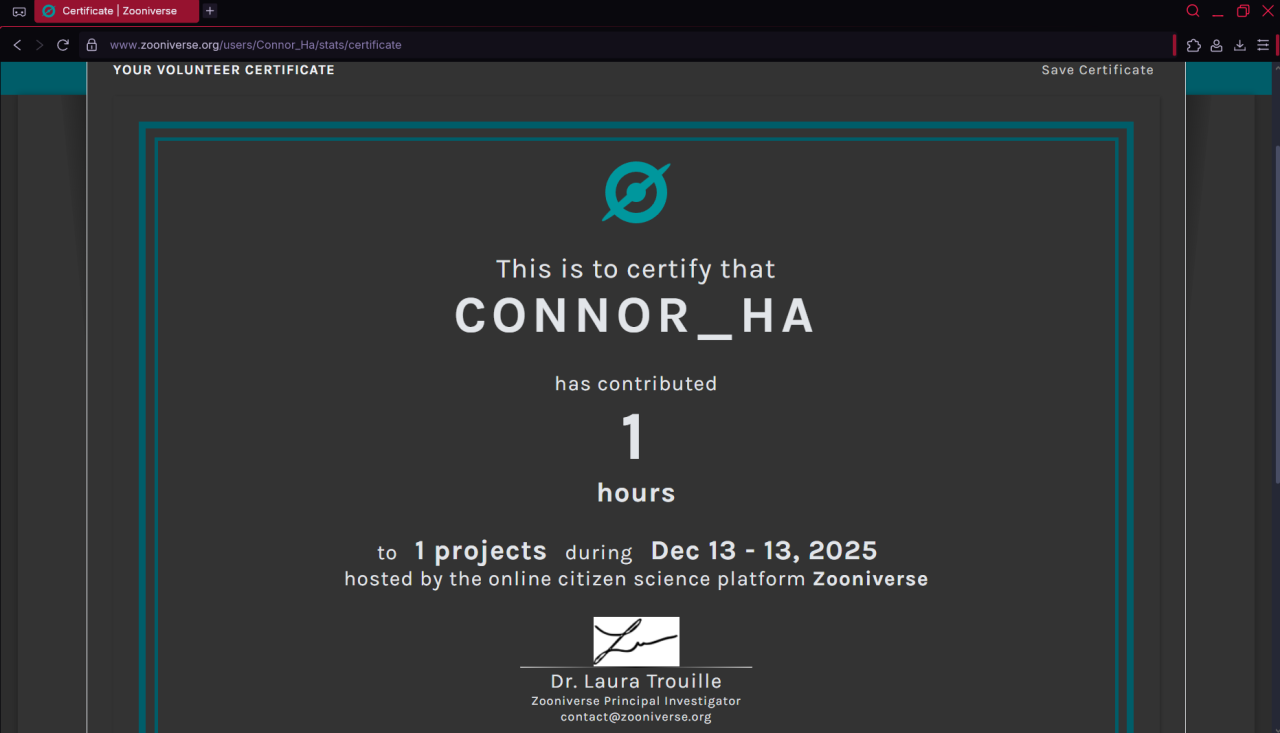The width and height of the screenshot is (1280, 733).
Task: Select the Certificate | Zooniverse tab
Action: point(117,11)
